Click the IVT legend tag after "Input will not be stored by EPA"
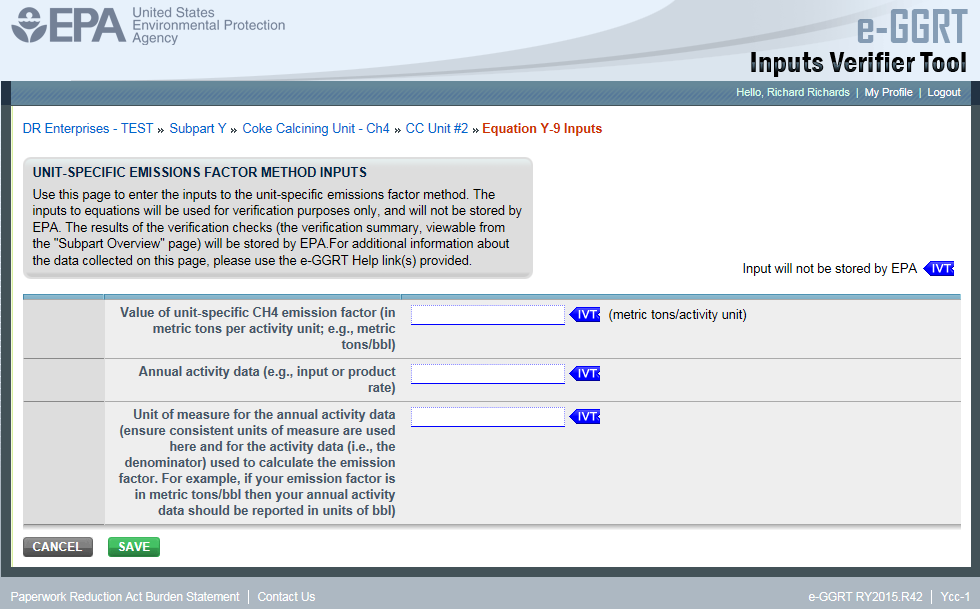Image resolution: width=980 pixels, height=609 pixels. click(939, 269)
